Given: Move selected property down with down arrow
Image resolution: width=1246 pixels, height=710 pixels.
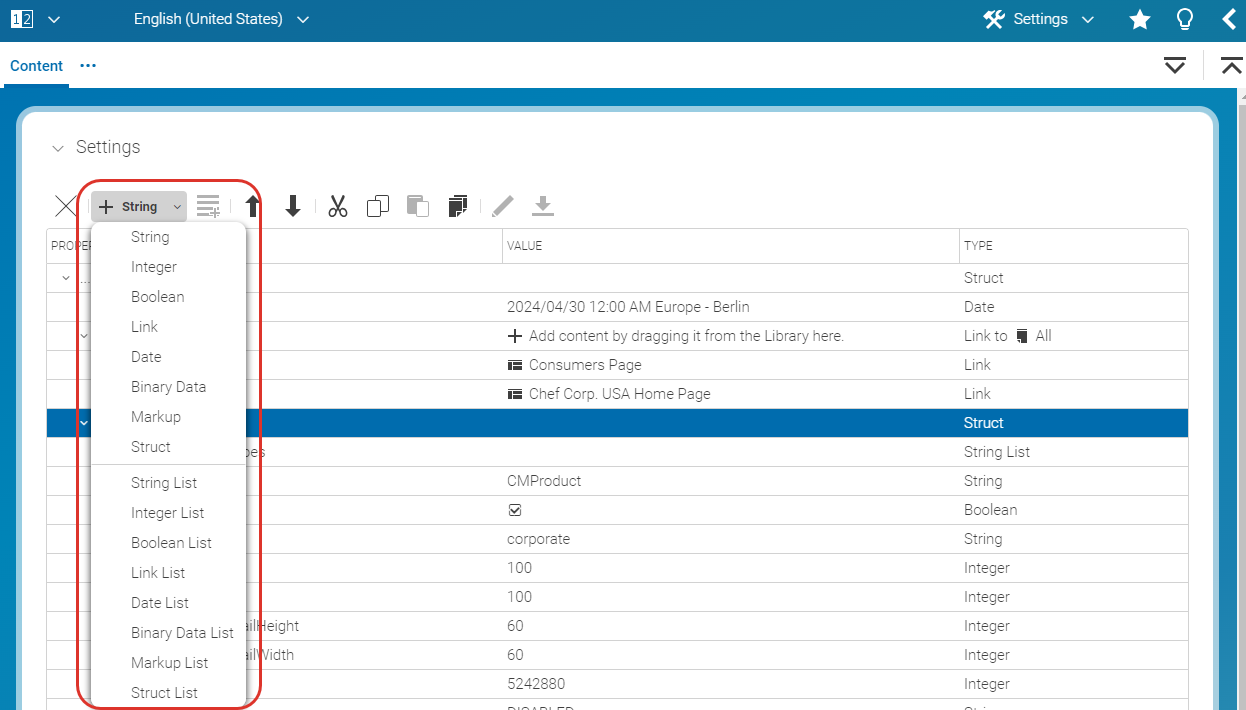Looking at the screenshot, I should [x=293, y=207].
